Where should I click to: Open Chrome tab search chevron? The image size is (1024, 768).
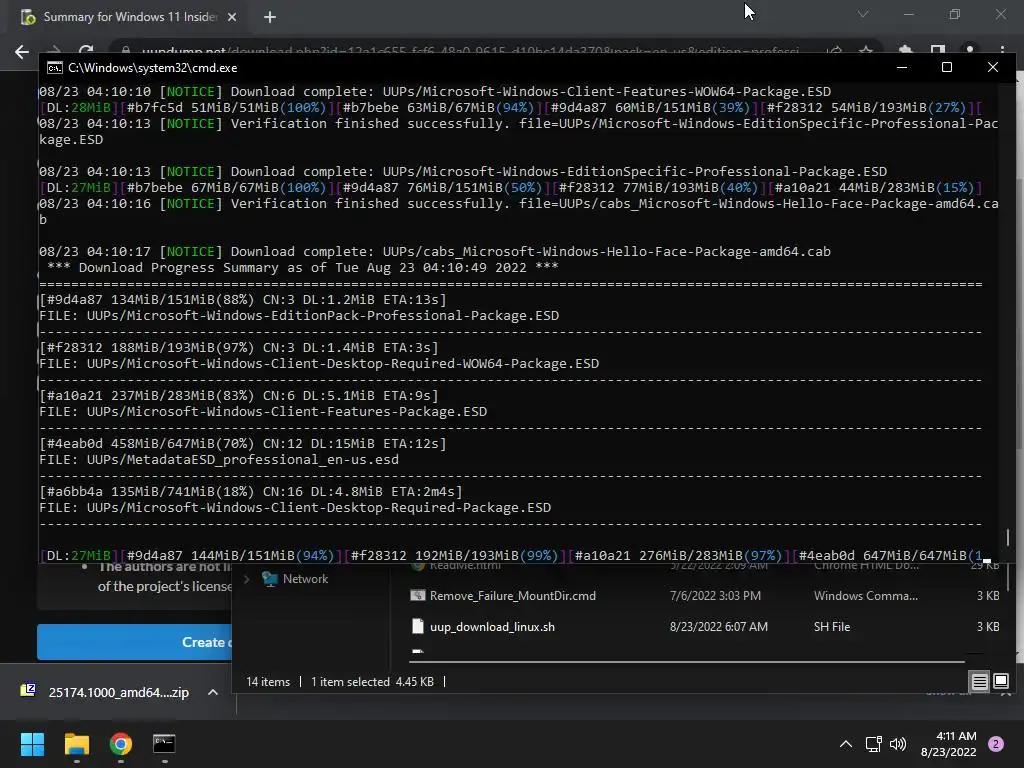[x=863, y=14]
